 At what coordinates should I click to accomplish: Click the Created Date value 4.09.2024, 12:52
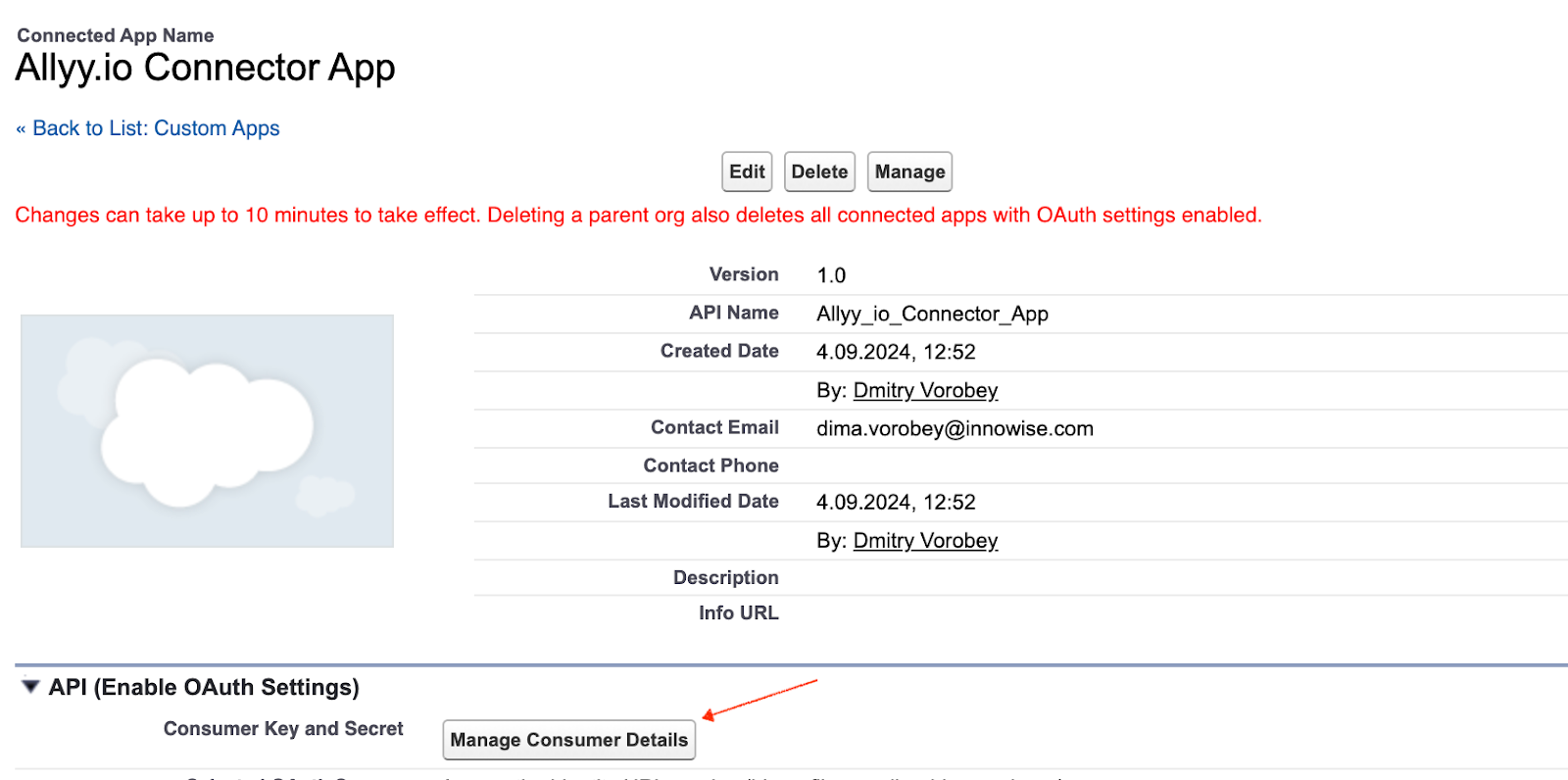pos(896,352)
